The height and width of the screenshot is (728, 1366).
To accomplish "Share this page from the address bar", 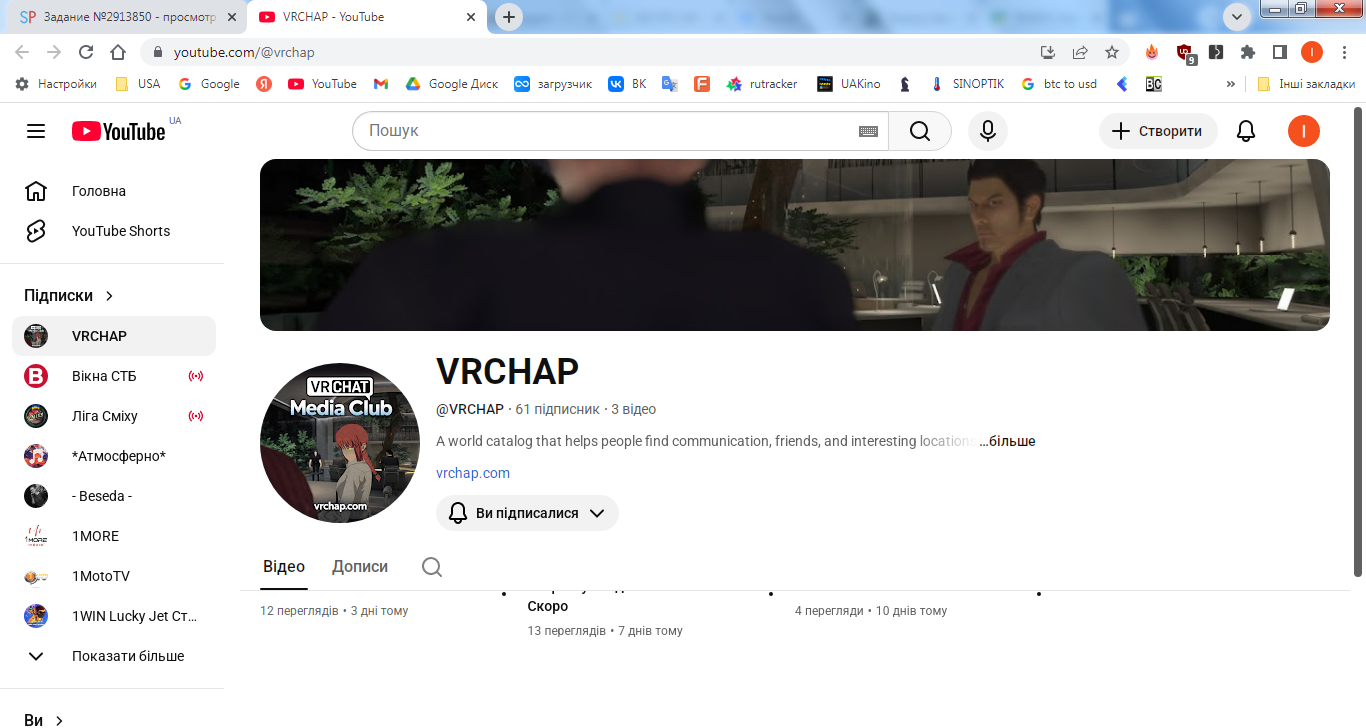I will pos(1080,52).
